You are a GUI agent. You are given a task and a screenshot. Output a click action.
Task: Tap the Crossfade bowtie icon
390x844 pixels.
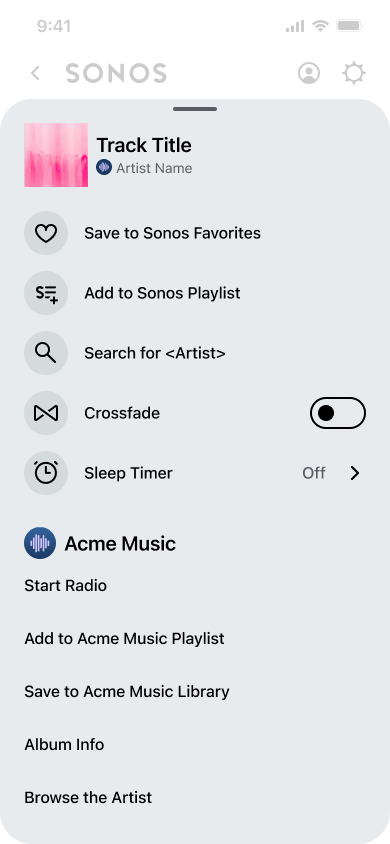pyautogui.click(x=46, y=413)
